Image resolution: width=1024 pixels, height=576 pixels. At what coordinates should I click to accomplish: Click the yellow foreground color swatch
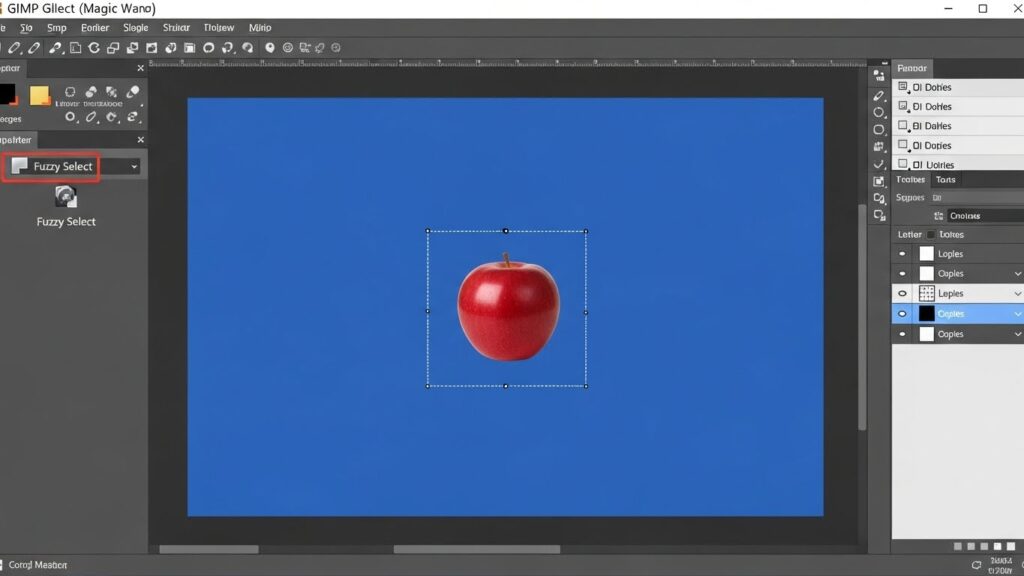tap(40, 96)
